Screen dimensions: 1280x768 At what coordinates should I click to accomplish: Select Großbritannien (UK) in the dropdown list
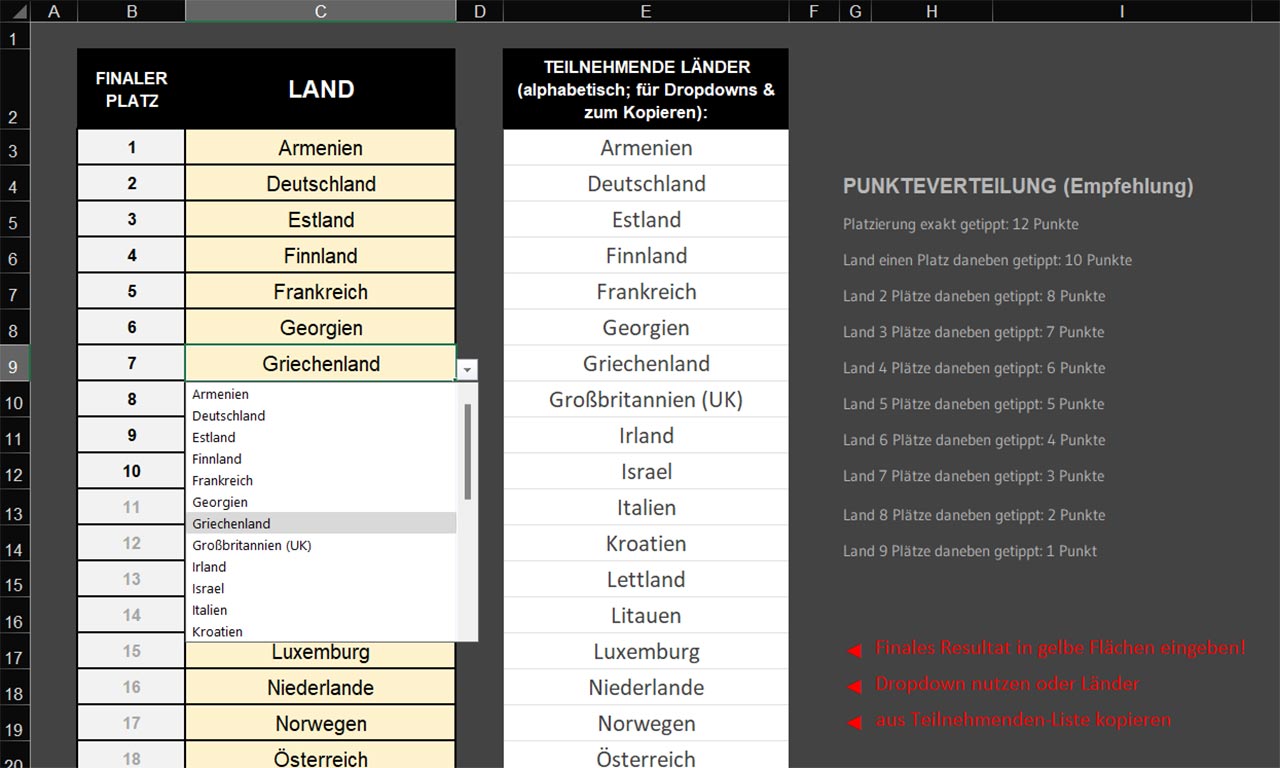tap(252, 545)
